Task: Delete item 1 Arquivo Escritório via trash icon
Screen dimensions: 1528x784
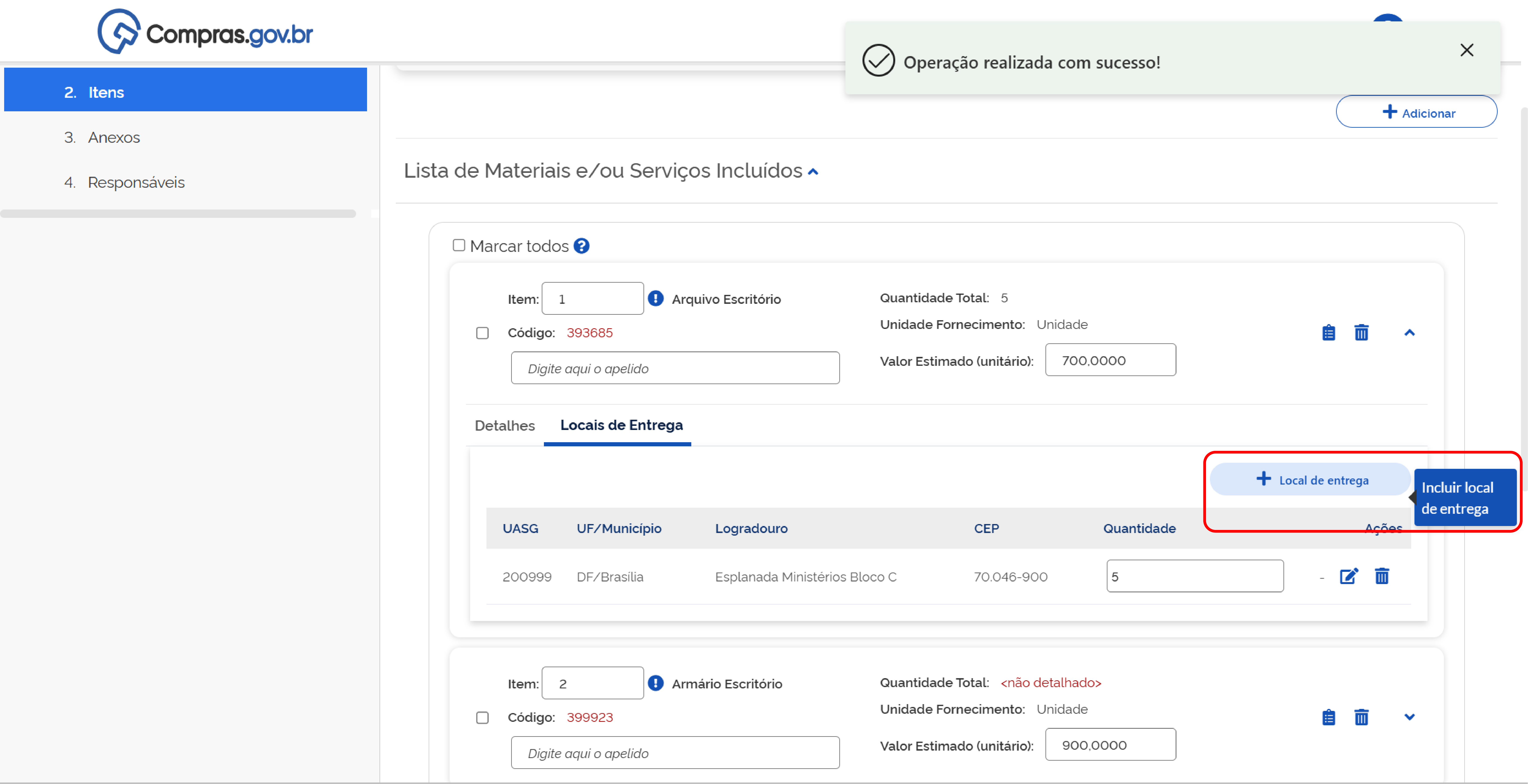Action: click(1361, 333)
